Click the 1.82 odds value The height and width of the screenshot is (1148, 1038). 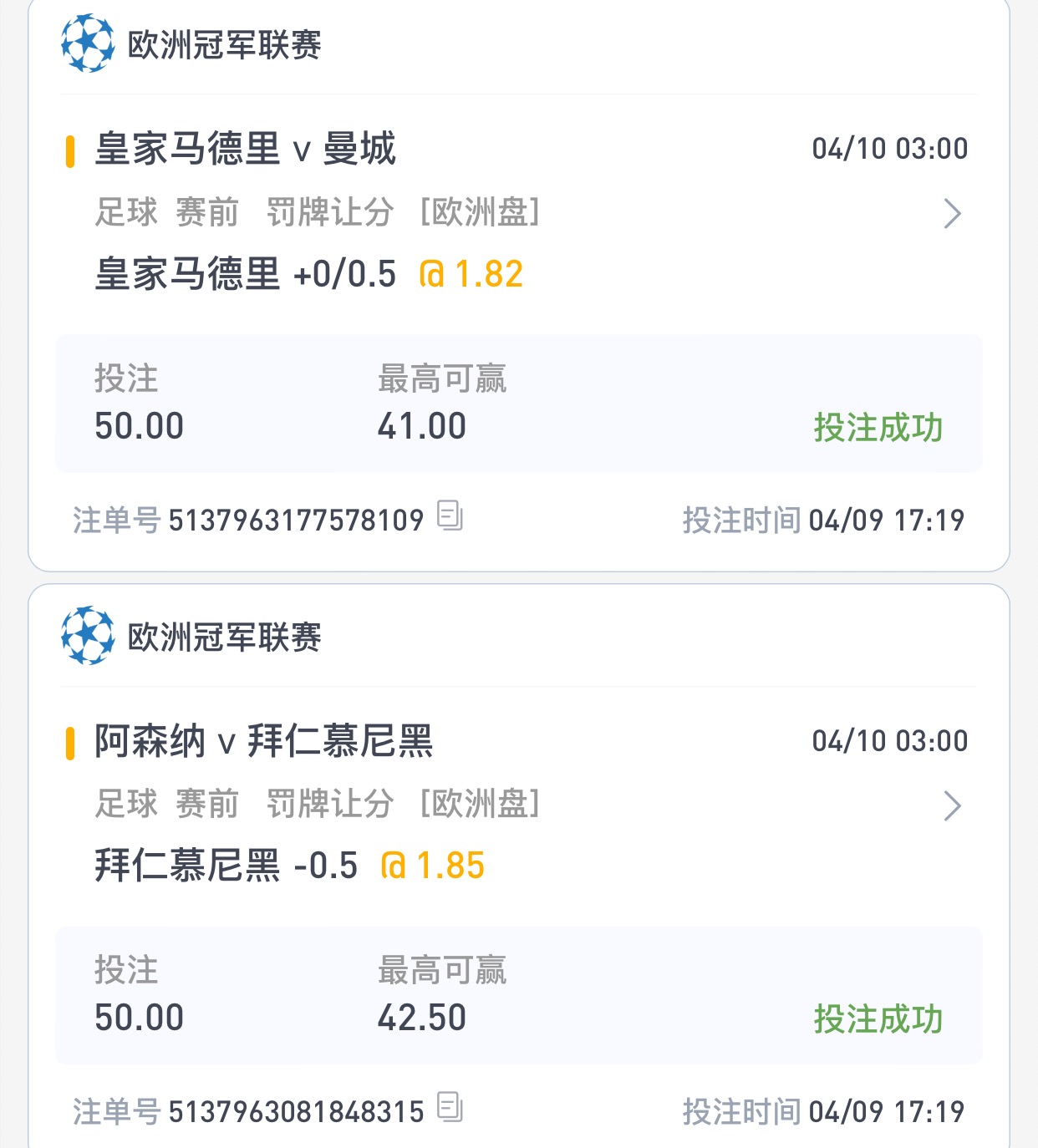(x=489, y=274)
